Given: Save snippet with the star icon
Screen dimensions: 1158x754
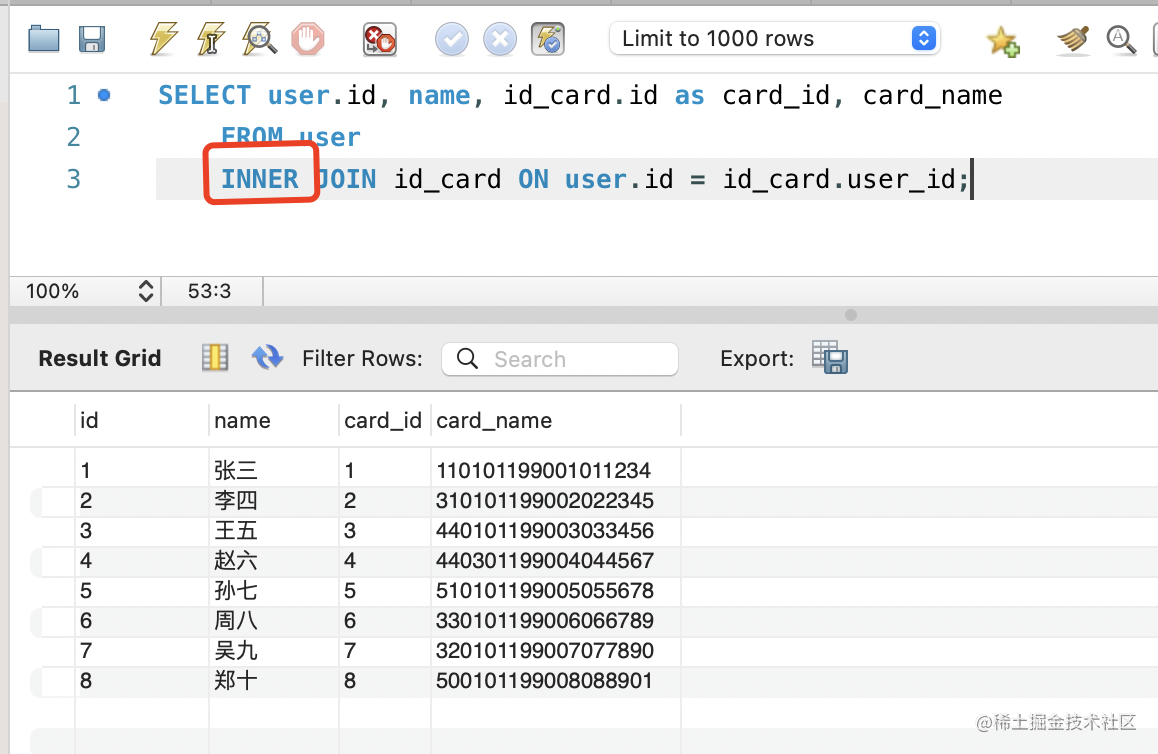Looking at the screenshot, I should (1002, 40).
